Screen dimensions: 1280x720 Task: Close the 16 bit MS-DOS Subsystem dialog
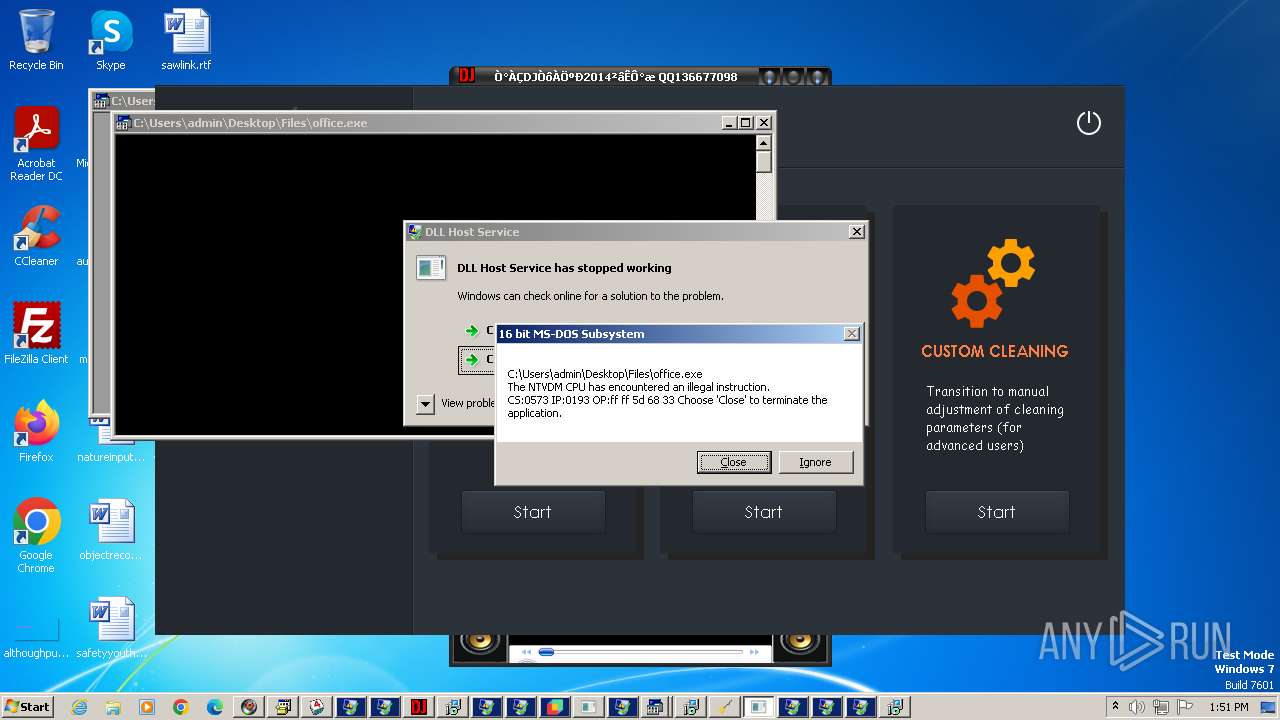(x=851, y=334)
